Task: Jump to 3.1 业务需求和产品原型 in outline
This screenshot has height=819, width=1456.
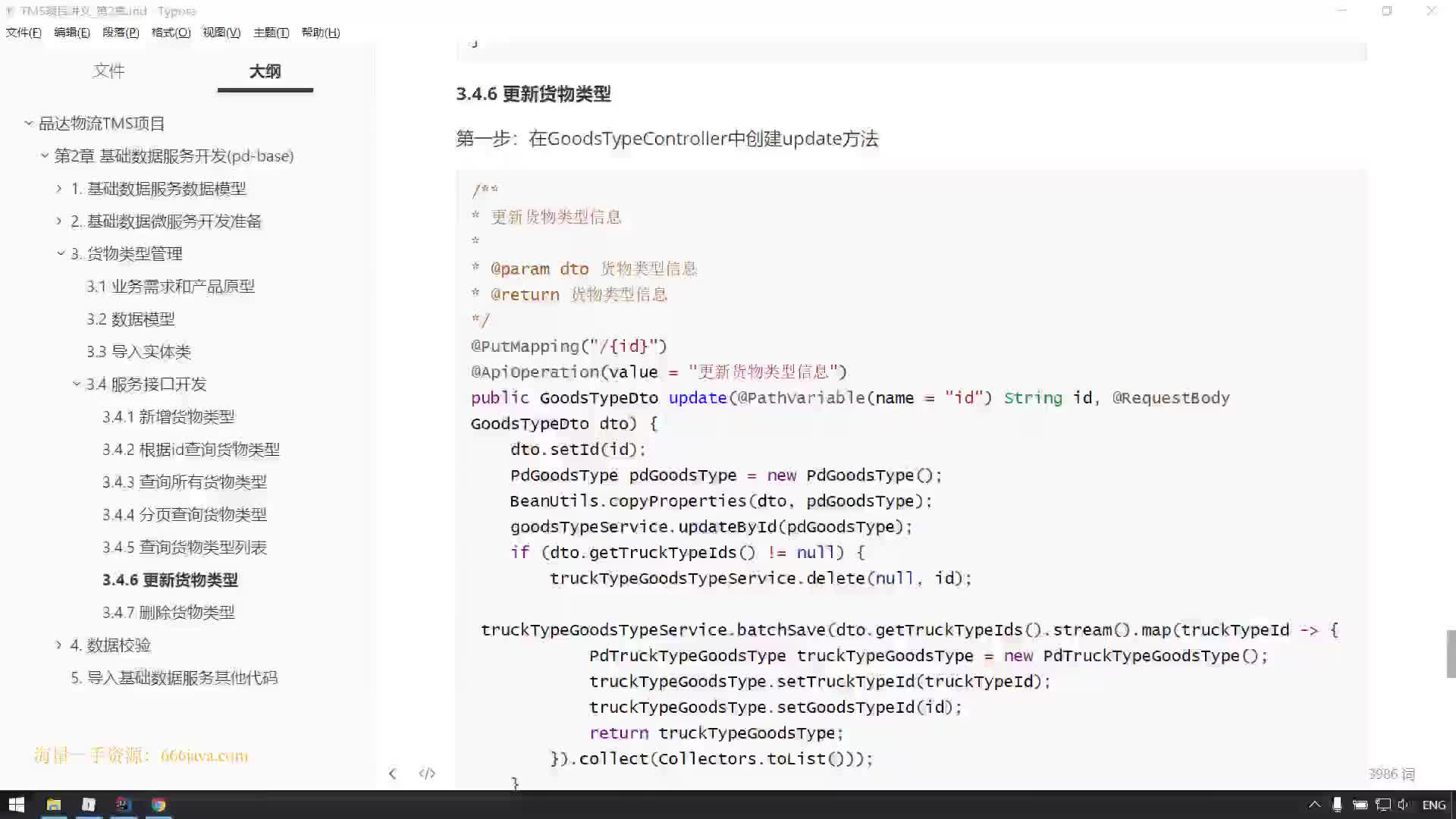Action: pos(170,286)
